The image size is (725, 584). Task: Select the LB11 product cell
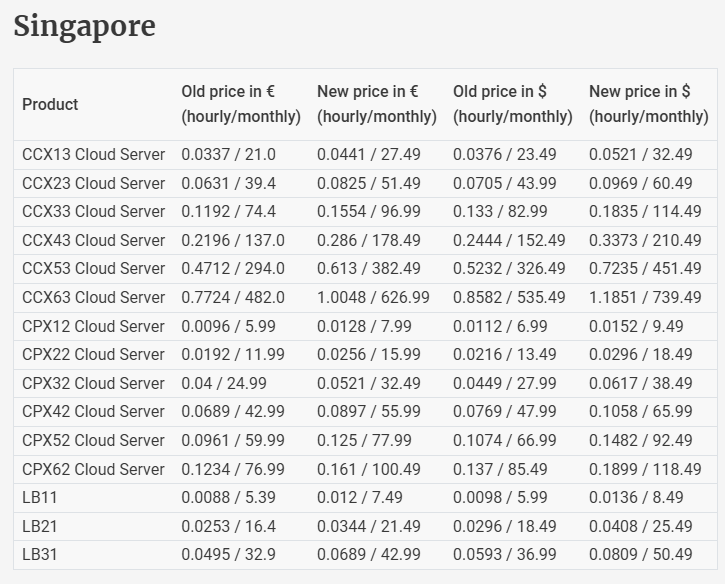[x=40, y=497]
